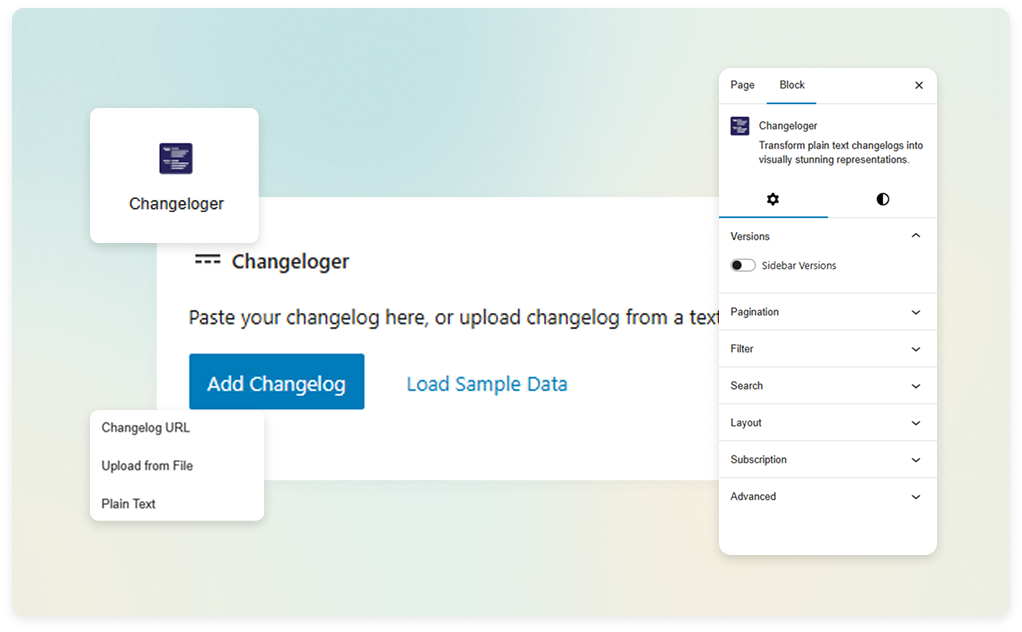Viewport: 1022px width, 632px height.
Task: Enable the Sidebar Versions toggle
Action: 742,264
